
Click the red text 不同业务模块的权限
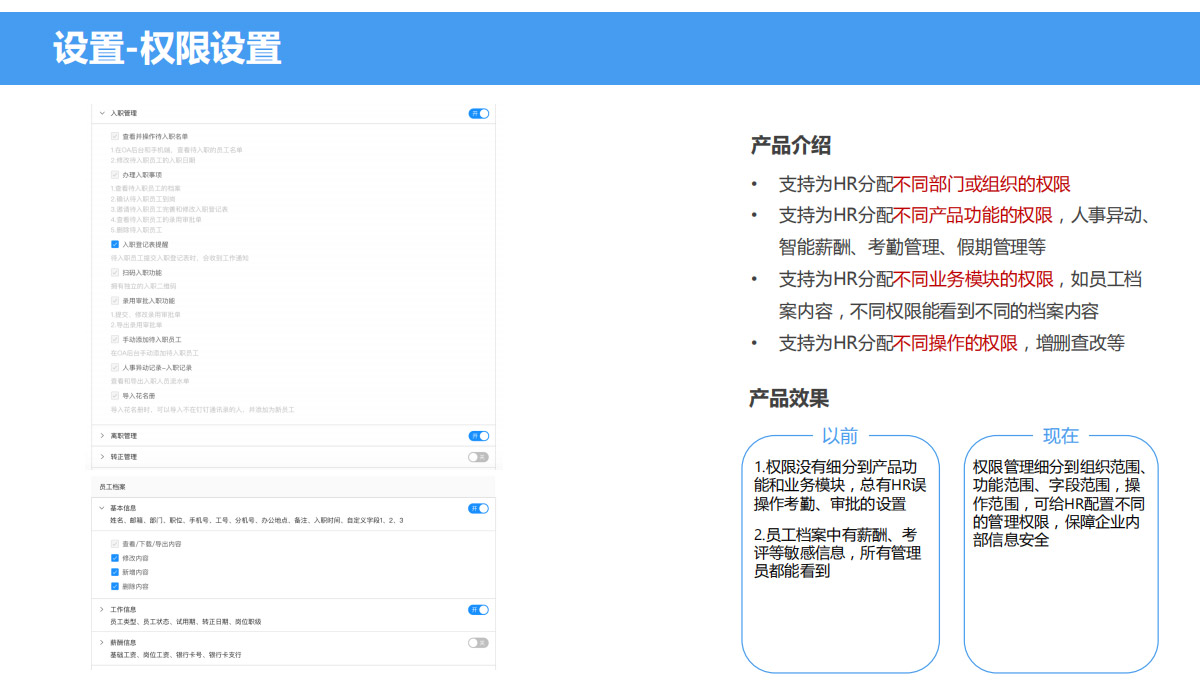coord(973,279)
